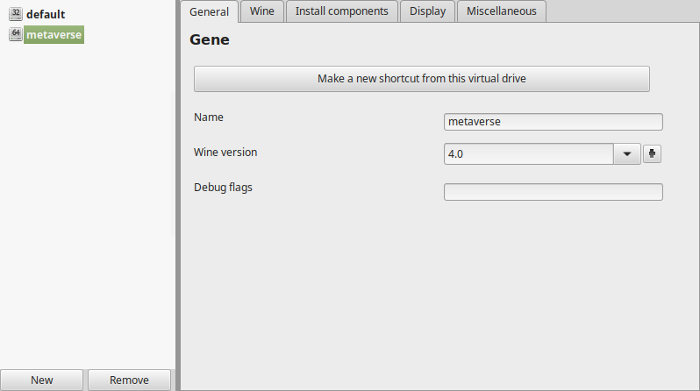Open the Display tab
Viewport: 700px width, 391px height.
(x=427, y=11)
